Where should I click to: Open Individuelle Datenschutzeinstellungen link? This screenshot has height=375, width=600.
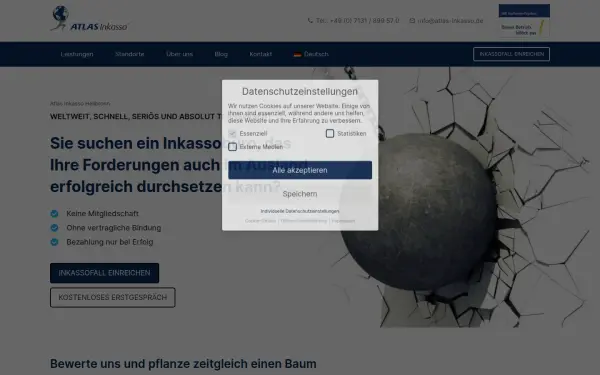(300, 211)
